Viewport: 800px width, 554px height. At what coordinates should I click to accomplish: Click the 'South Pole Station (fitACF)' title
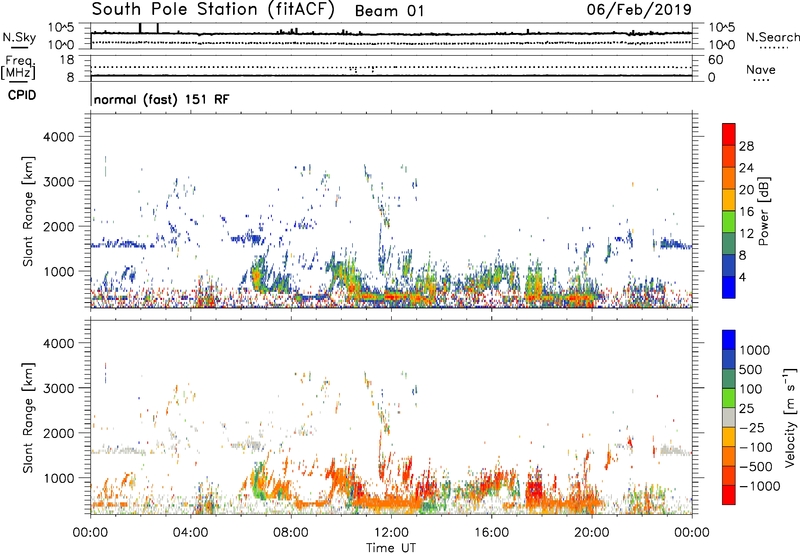(213, 10)
